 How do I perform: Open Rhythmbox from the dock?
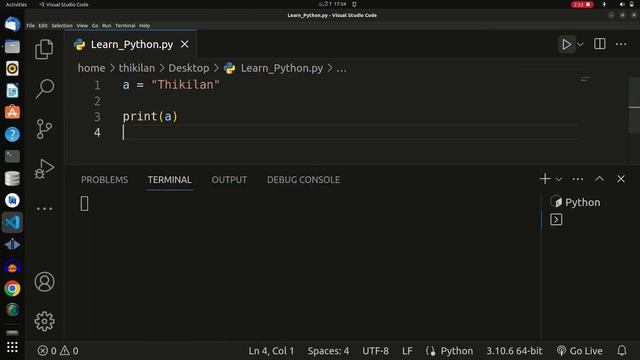coord(12,69)
